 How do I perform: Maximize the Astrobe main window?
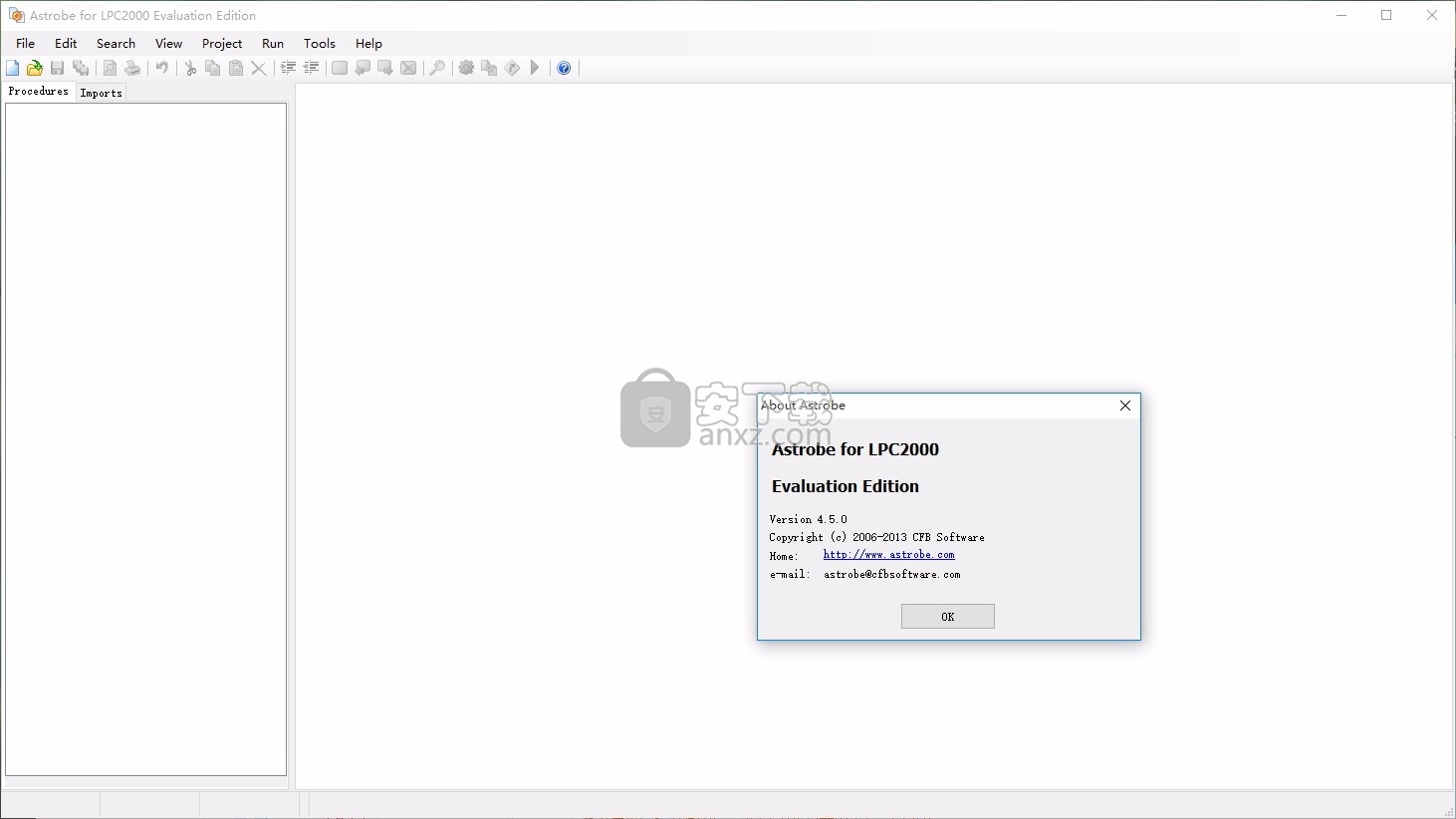pyautogui.click(x=1386, y=15)
